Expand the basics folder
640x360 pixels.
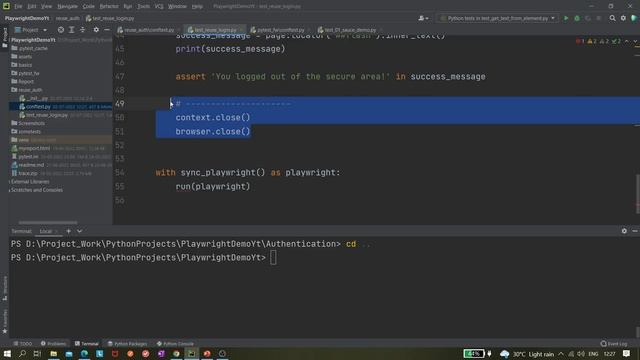[22, 65]
